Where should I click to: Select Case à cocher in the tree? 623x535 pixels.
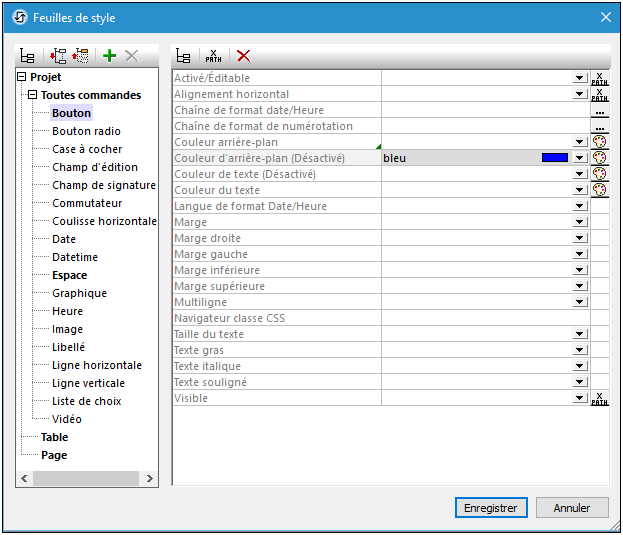pyautogui.click(x=87, y=149)
